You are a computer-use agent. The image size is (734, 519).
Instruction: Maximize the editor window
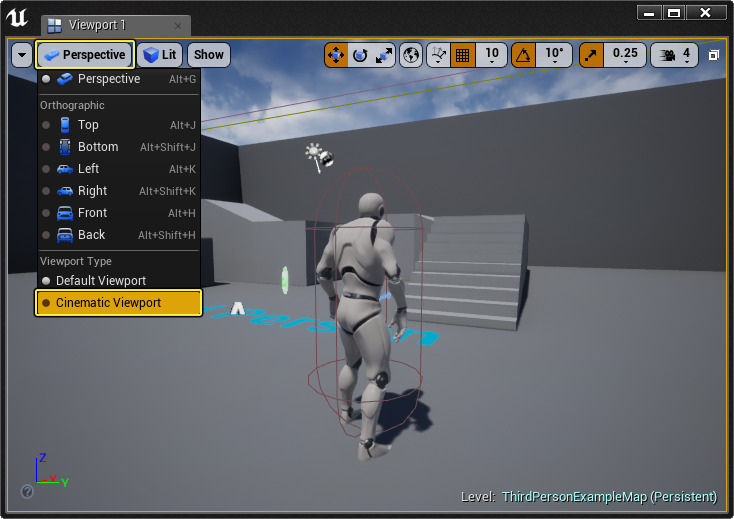pos(674,13)
